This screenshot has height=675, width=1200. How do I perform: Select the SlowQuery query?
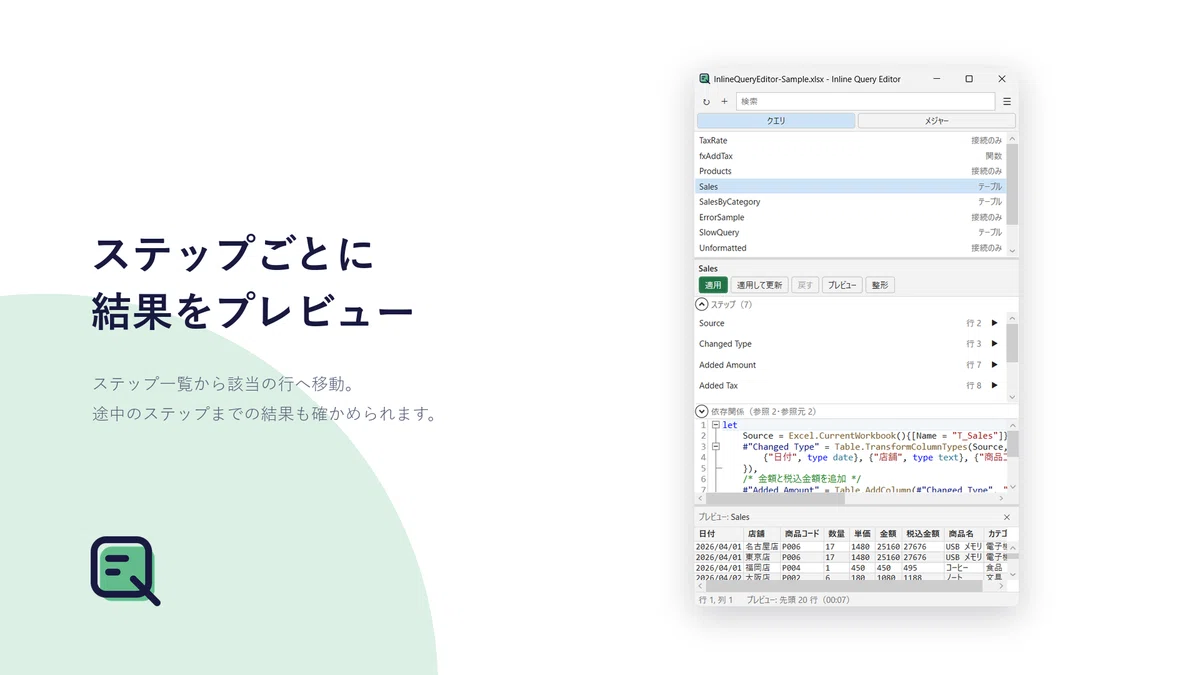[x=850, y=232]
